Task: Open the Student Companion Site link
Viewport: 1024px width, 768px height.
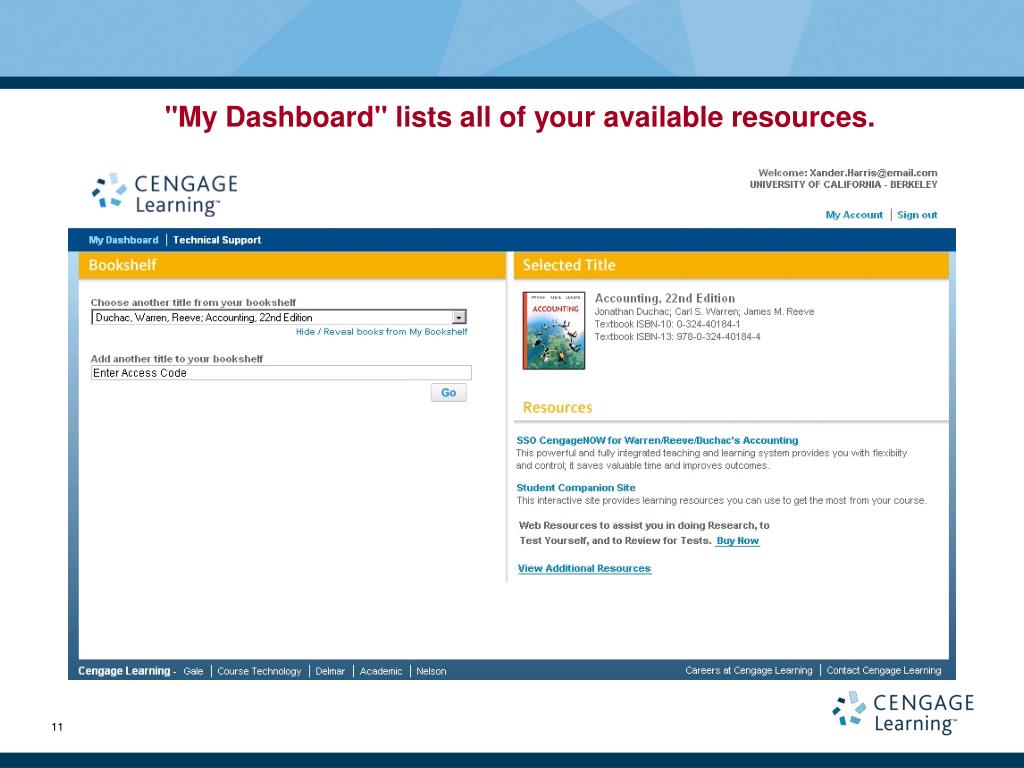Action: (x=575, y=488)
